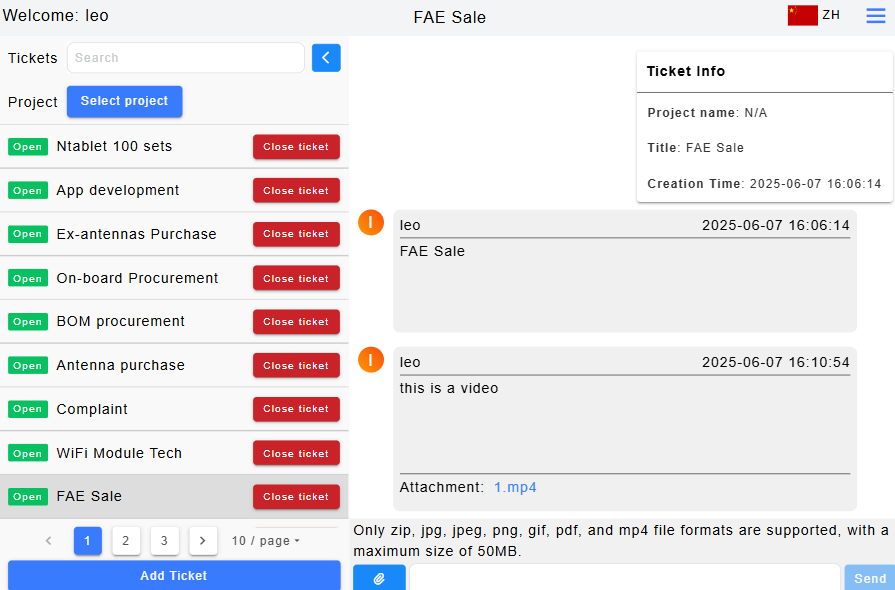The width and height of the screenshot is (895, 590).
Task: Go to next page using the arrow icon
Action: point(203,541)
